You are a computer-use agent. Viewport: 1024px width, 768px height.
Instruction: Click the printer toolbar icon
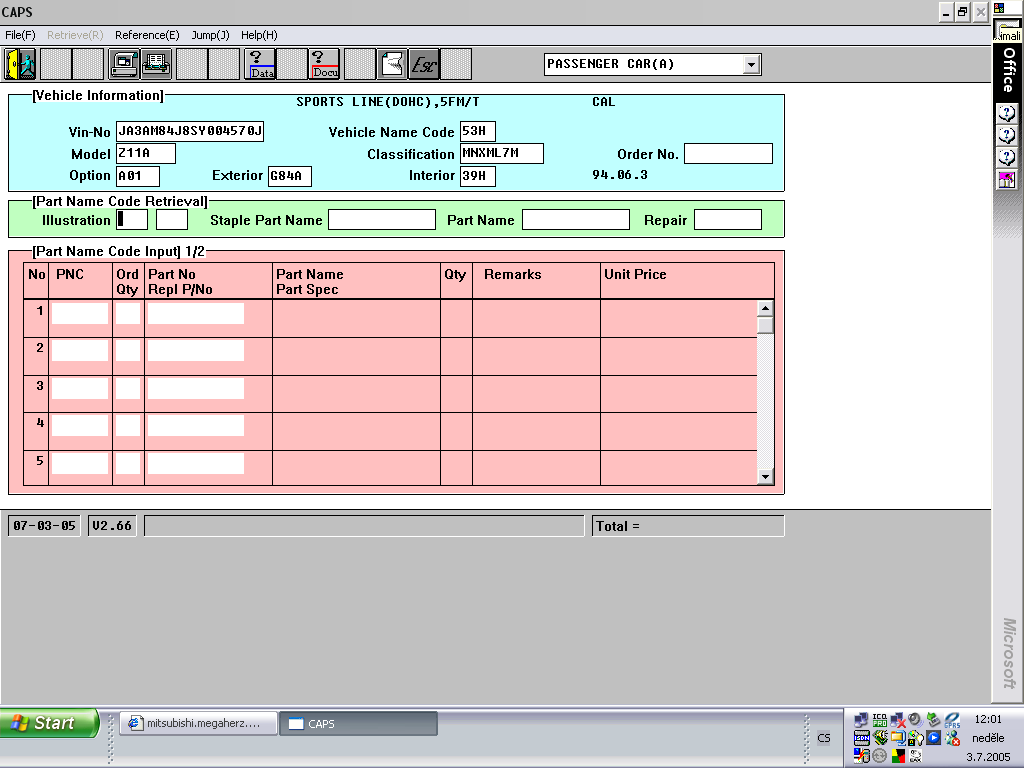point(155,64)
